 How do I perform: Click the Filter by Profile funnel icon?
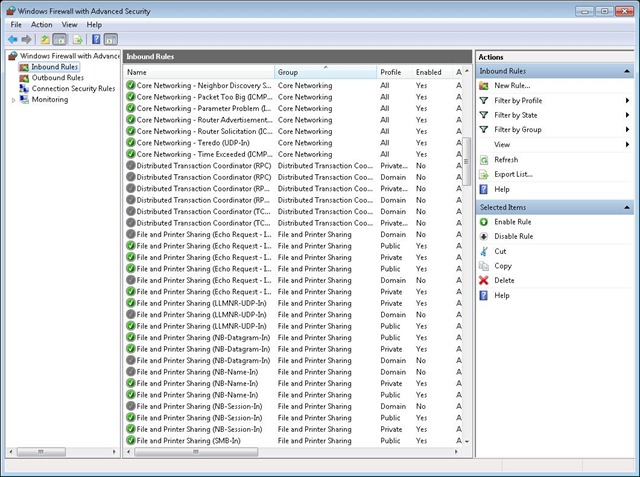point(484,100)
